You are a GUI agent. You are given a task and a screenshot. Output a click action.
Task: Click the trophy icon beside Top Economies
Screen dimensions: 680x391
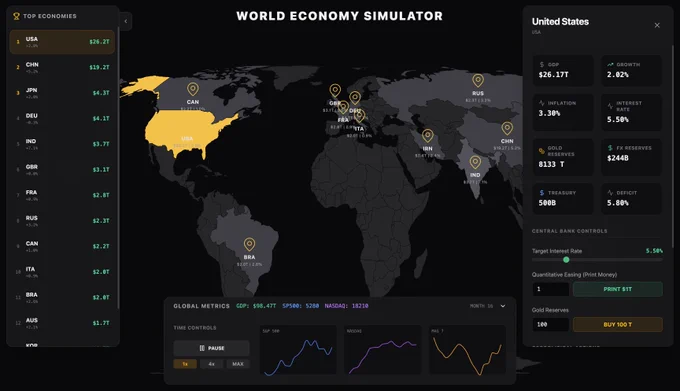(16, 16)
